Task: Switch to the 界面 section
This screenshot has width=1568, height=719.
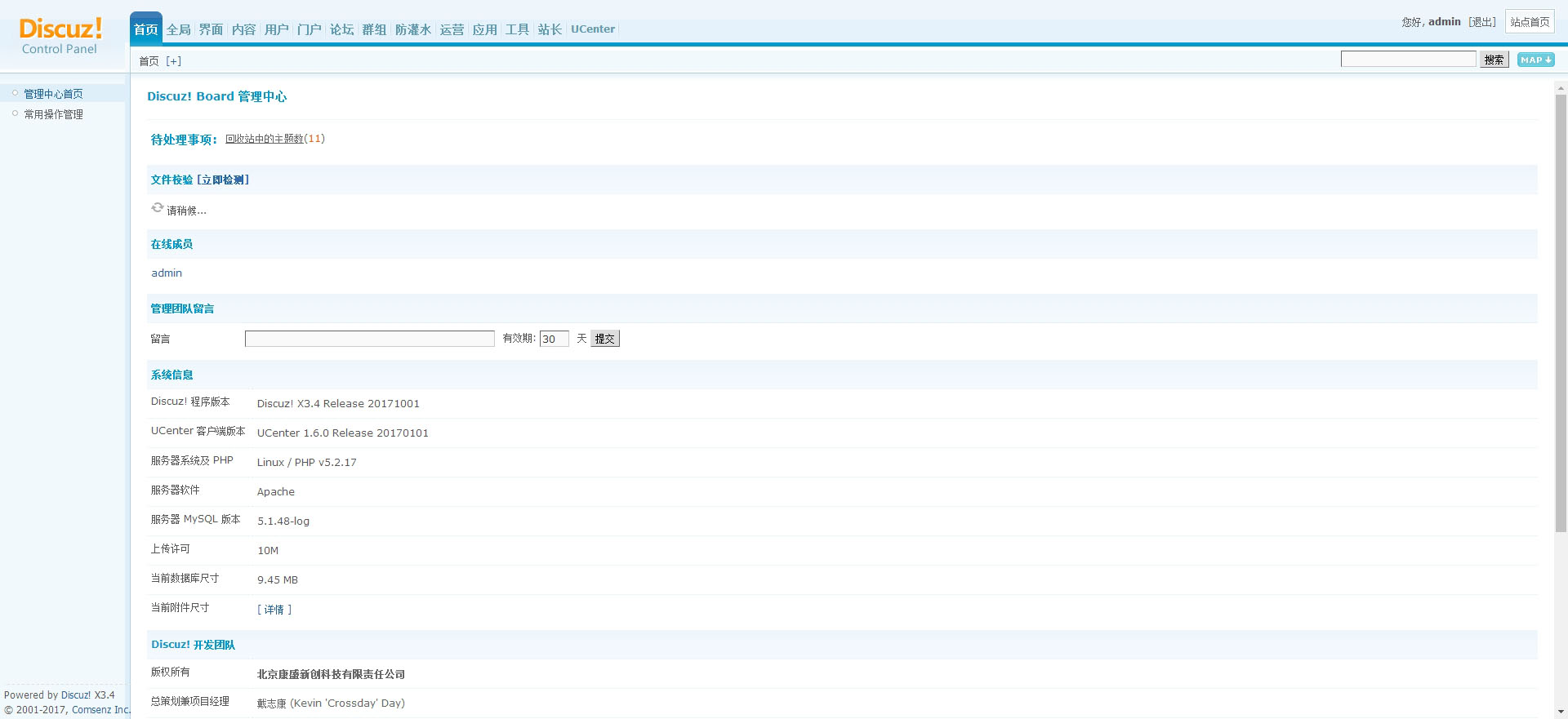Action: 212,29
